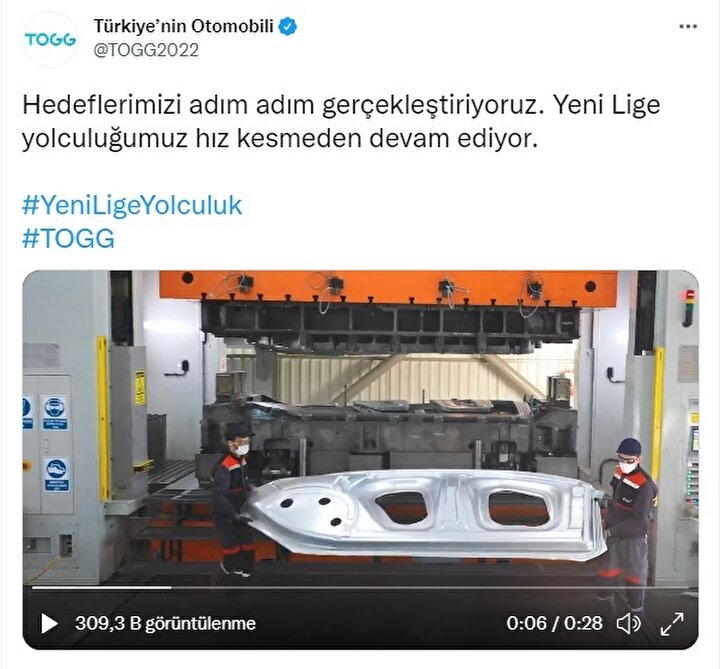
Task: Open the #TOGG hashtag link
Action: point(68,239)
